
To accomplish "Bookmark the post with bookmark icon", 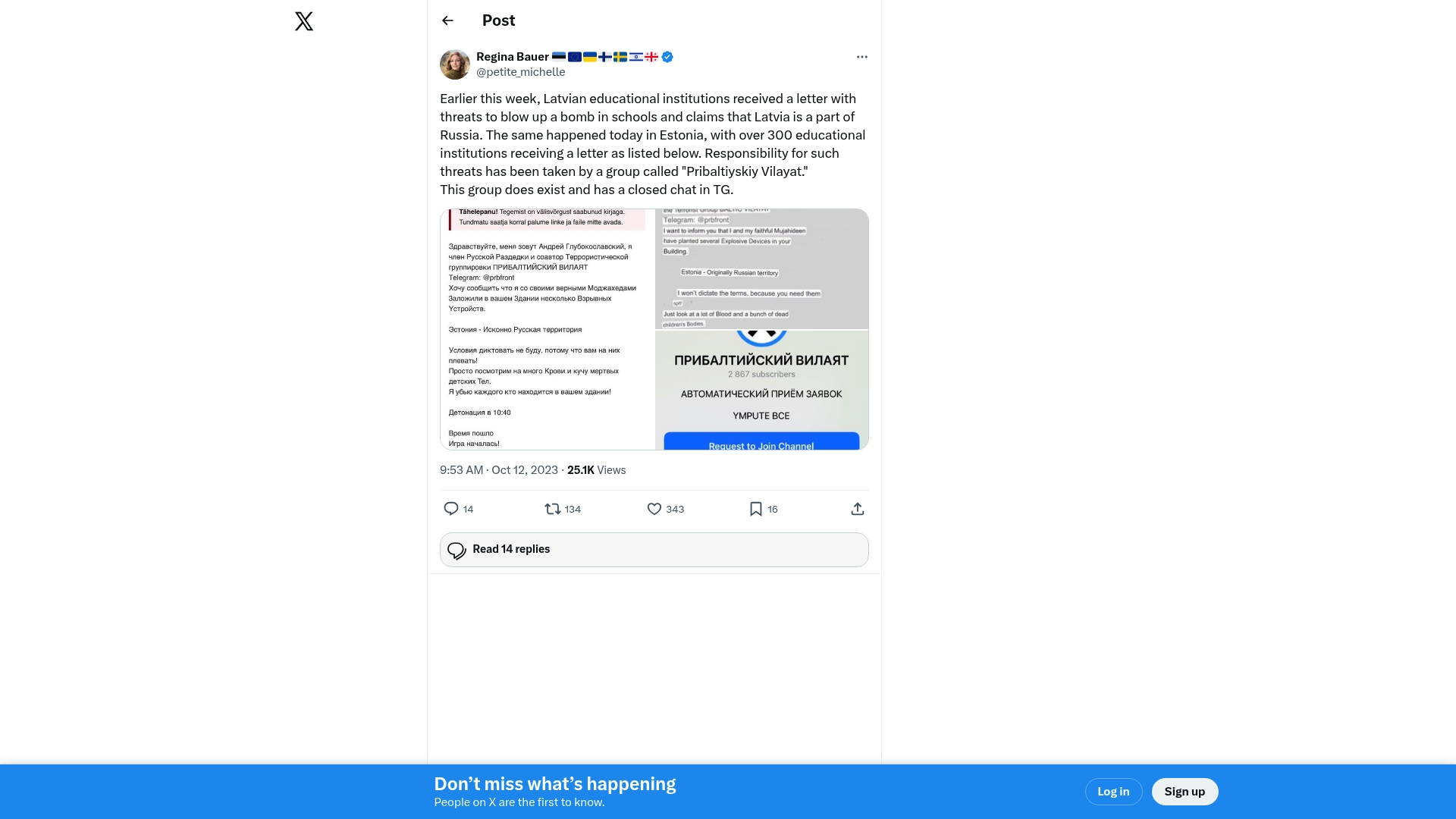I will click(x=755, y=509).
